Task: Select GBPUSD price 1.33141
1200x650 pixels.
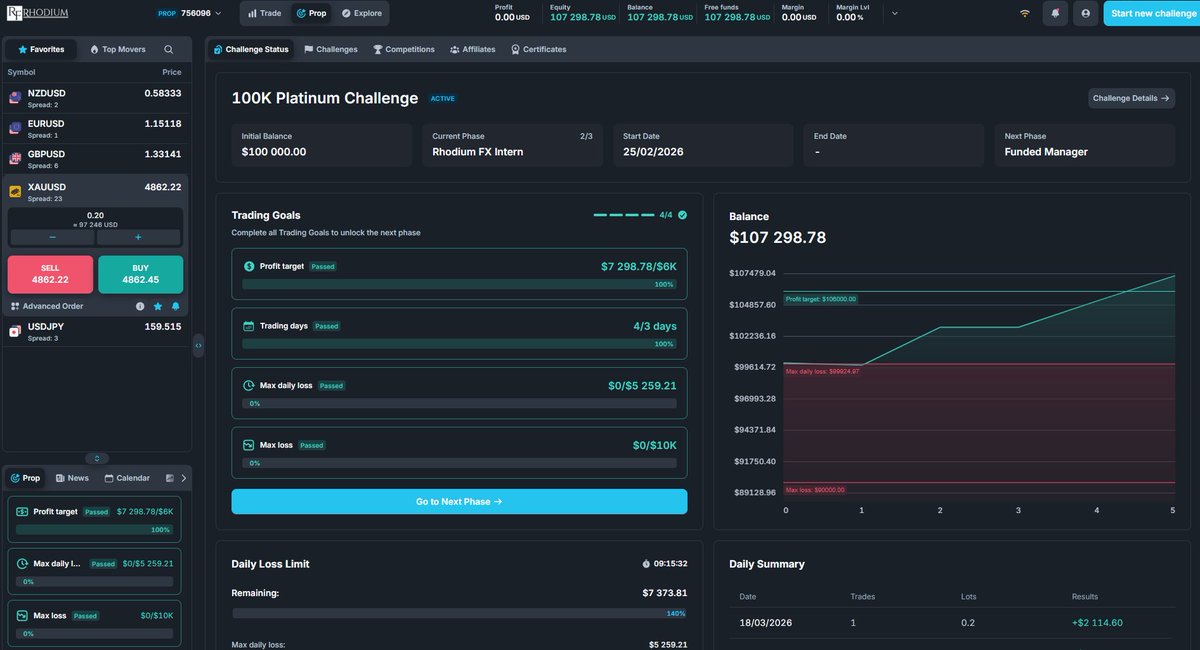Action: coord(163,154)
